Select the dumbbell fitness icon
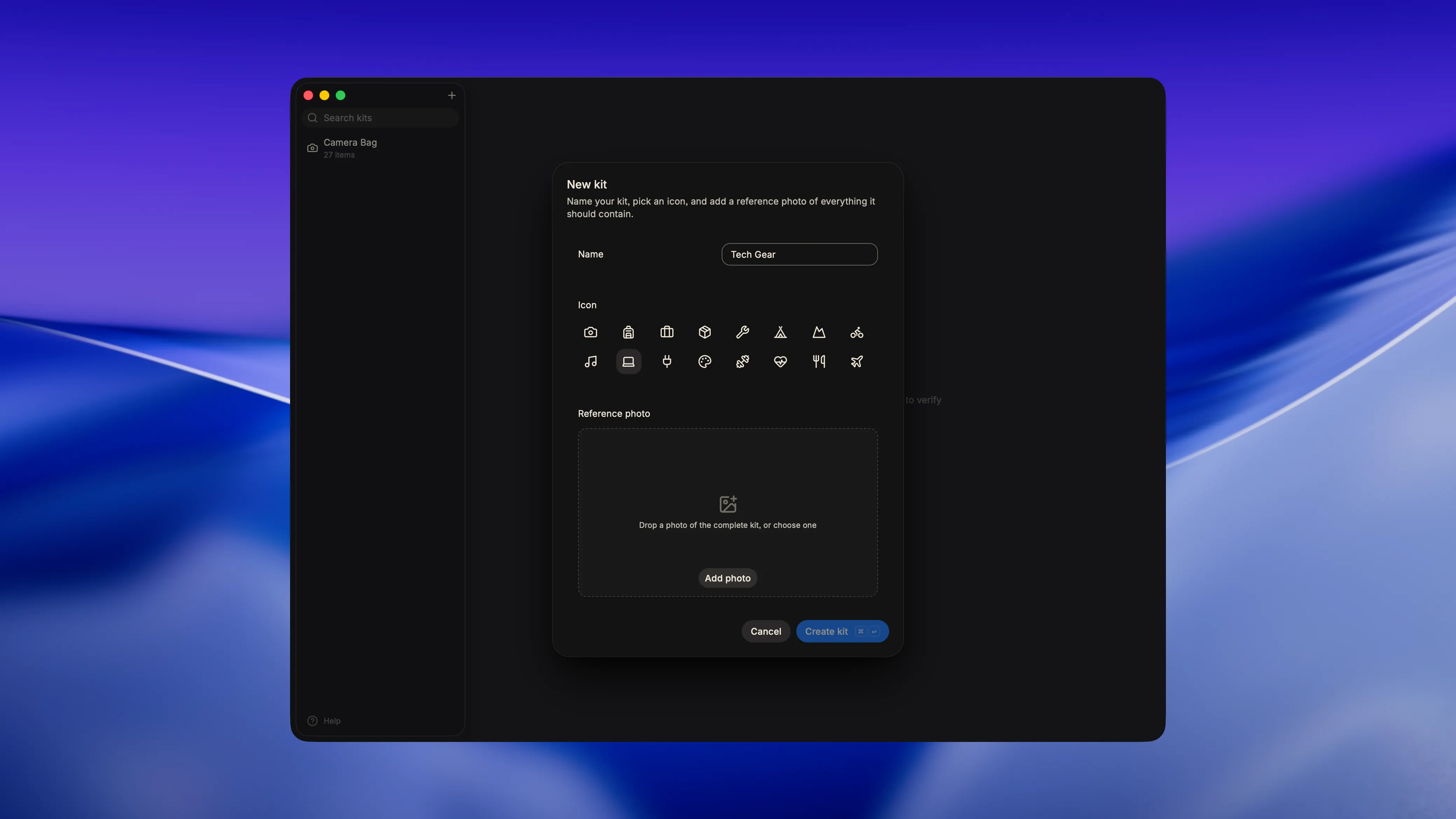 click(742, 361)
